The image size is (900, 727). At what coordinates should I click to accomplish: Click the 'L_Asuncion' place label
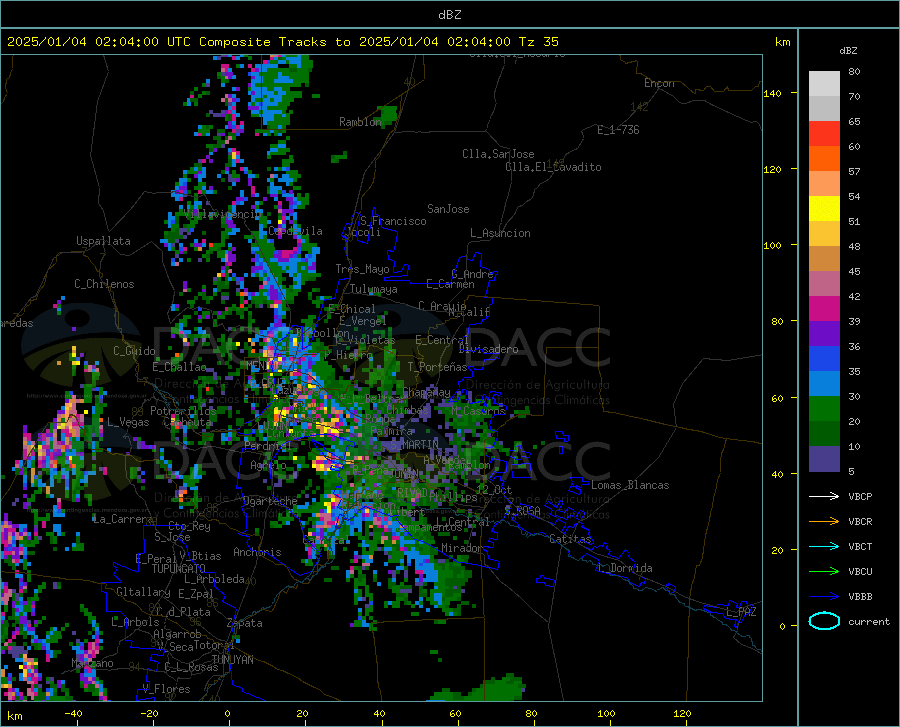(500, 233)
